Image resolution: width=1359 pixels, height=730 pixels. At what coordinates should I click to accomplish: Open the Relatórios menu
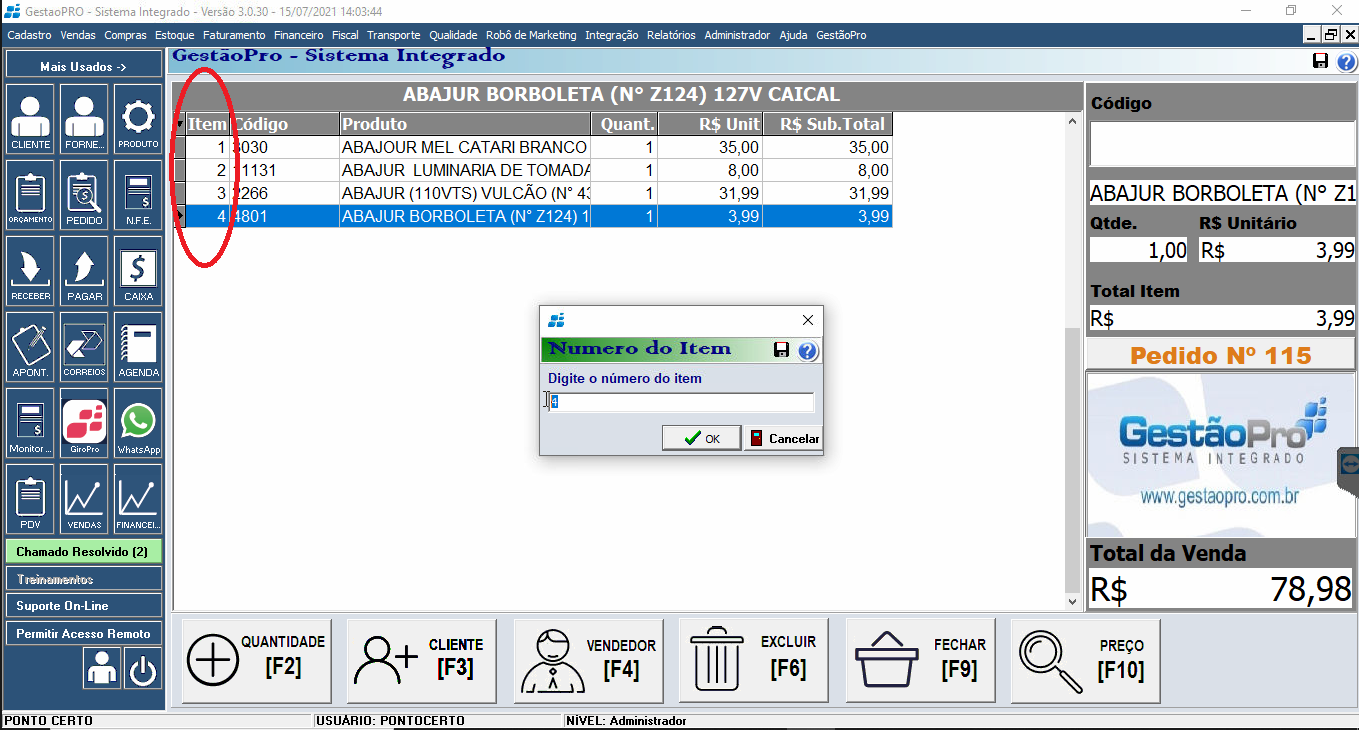pyautogui.click(x=671, y=35)
